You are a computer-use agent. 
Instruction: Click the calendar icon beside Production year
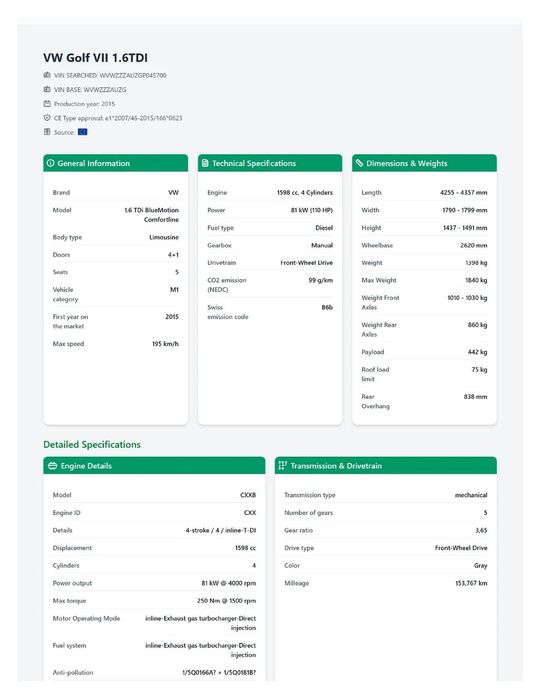[47, 103]
